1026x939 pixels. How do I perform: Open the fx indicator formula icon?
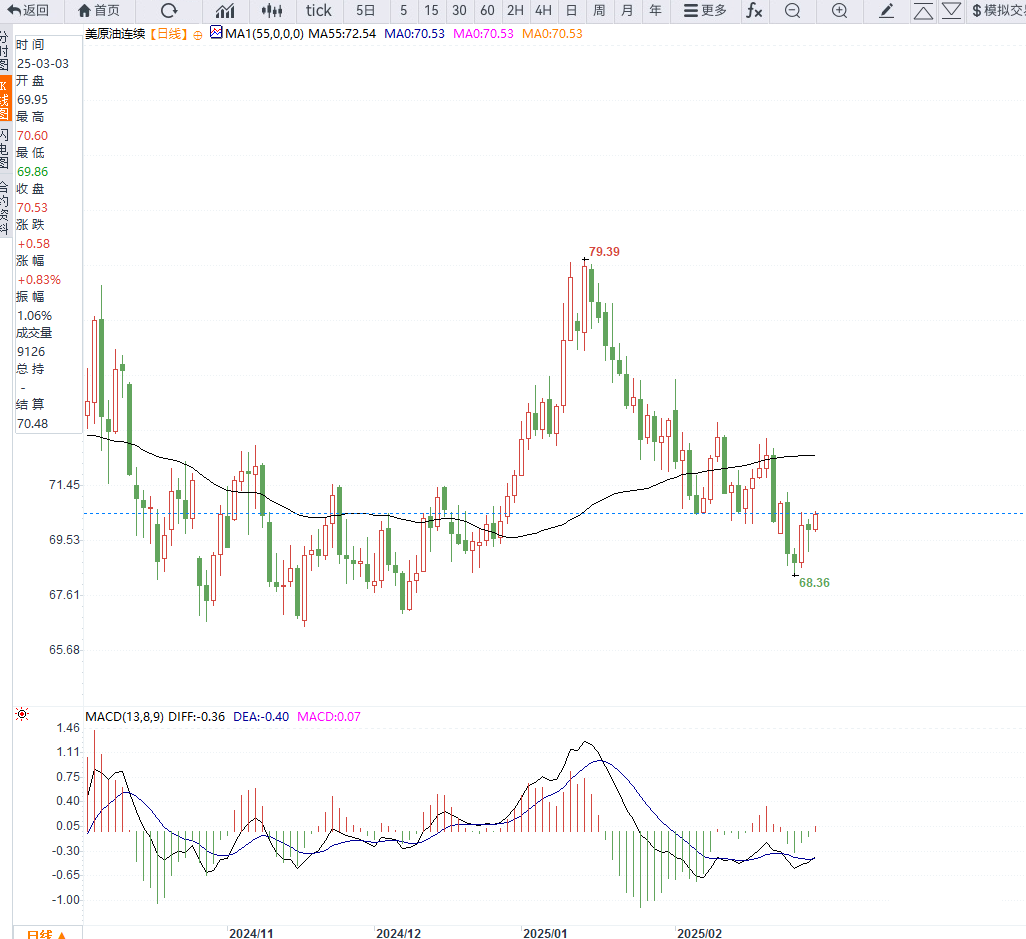click(754, 10)
